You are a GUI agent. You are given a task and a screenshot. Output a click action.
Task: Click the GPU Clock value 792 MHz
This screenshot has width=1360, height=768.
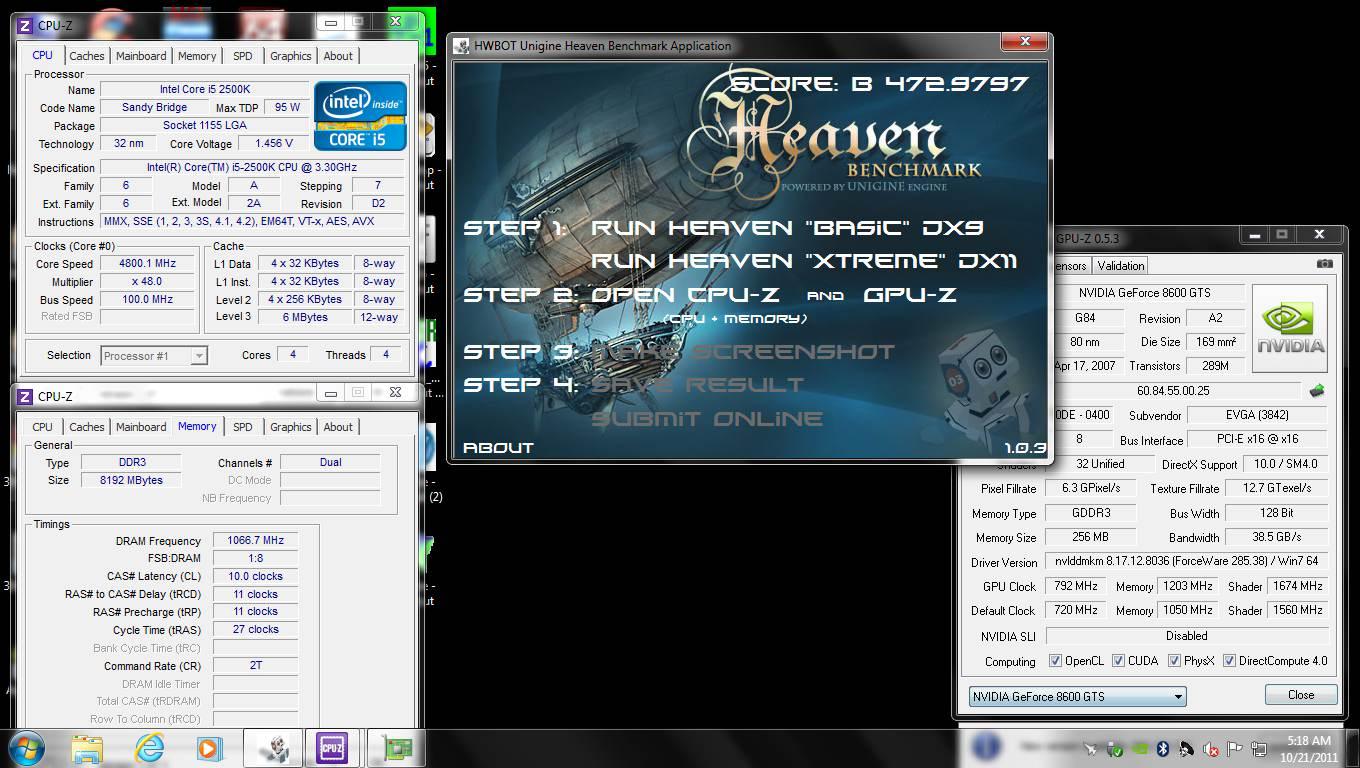pos(1075,586)
